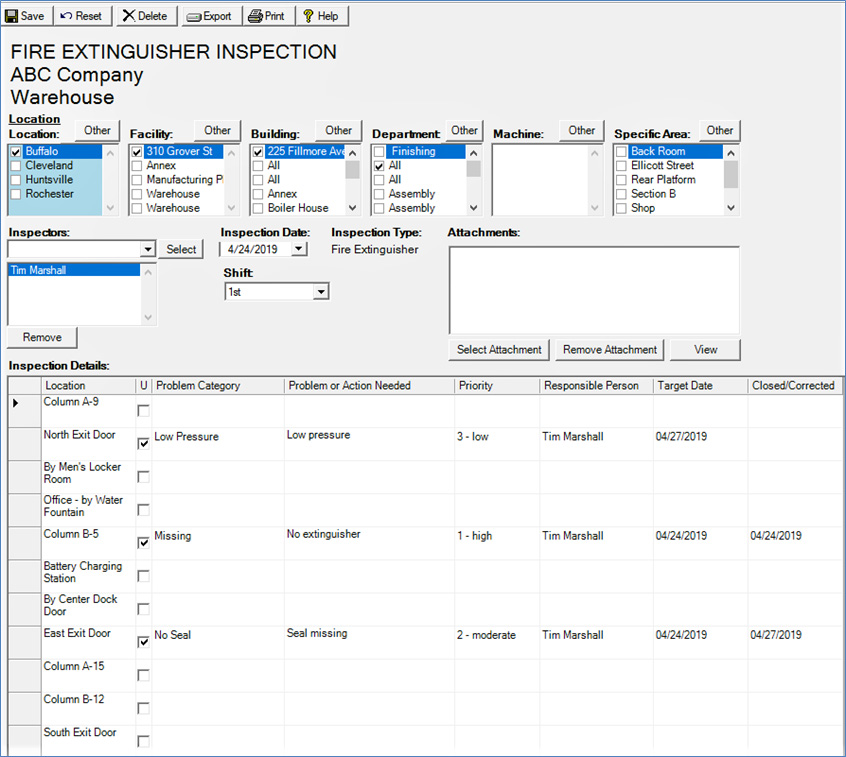Screen dimensions: 846x757
Task: Click the '1 - high' priority cell
Action: click(497, 543)
